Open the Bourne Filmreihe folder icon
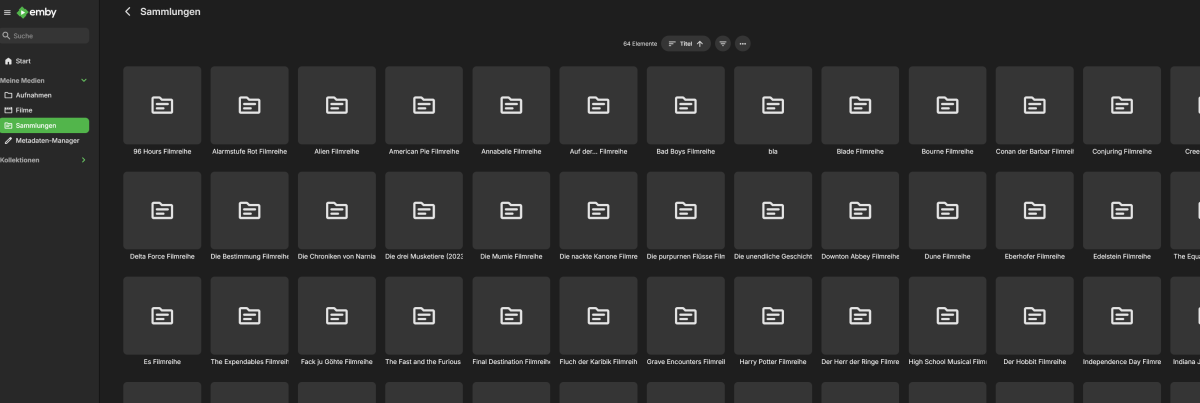Image resolution: width=1200 pixels, height=403 pixels. tap(947, 104)
